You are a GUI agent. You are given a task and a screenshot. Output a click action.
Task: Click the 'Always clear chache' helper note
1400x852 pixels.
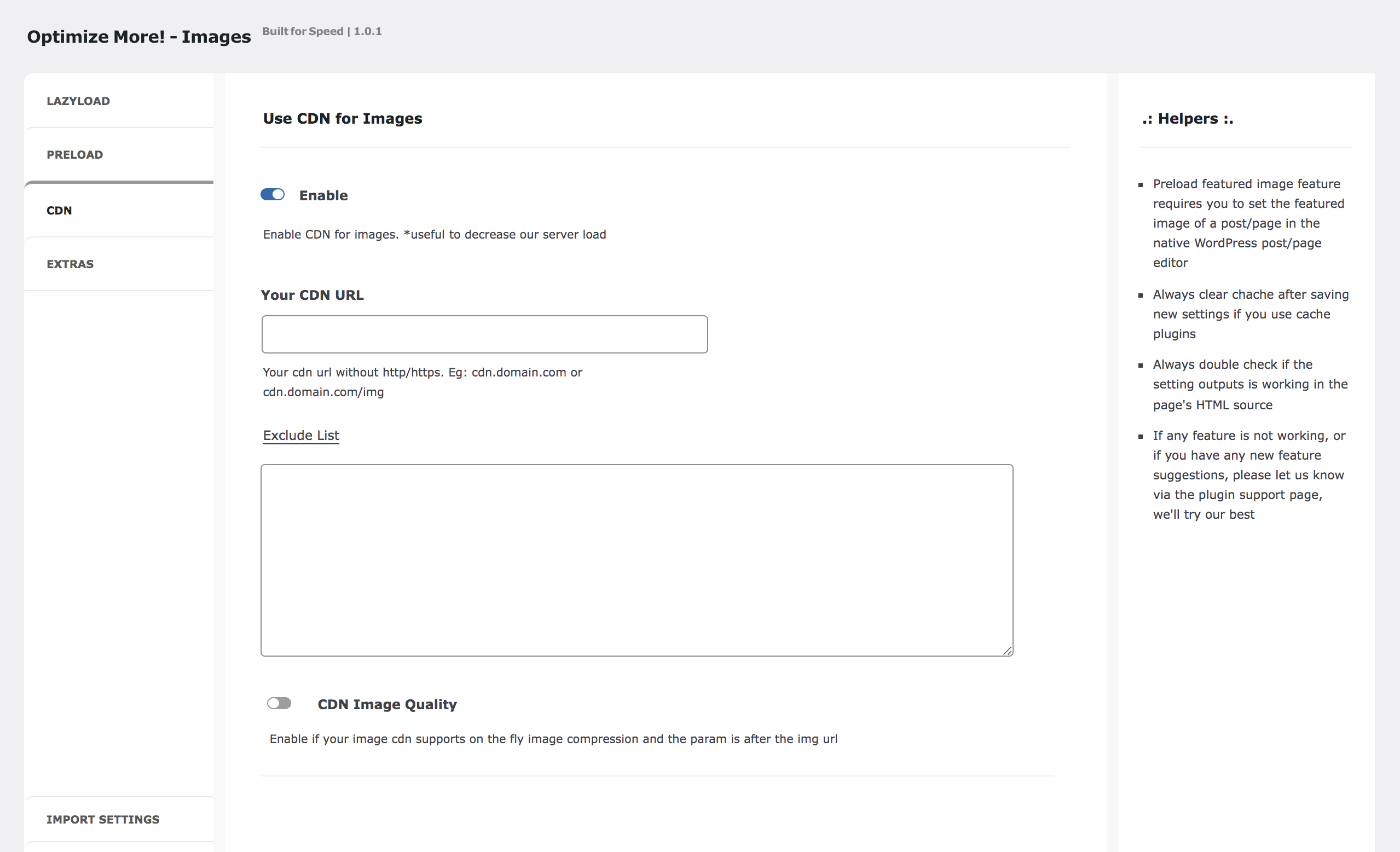[x=1251, y=314]
